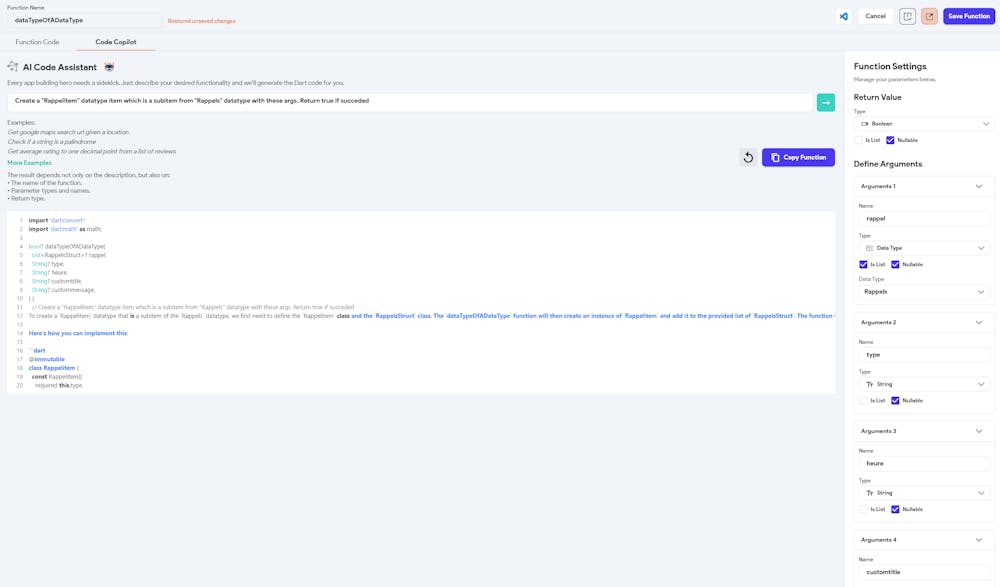
Task: Click the orange open-in-new-window icon
Action: (929, 16)
